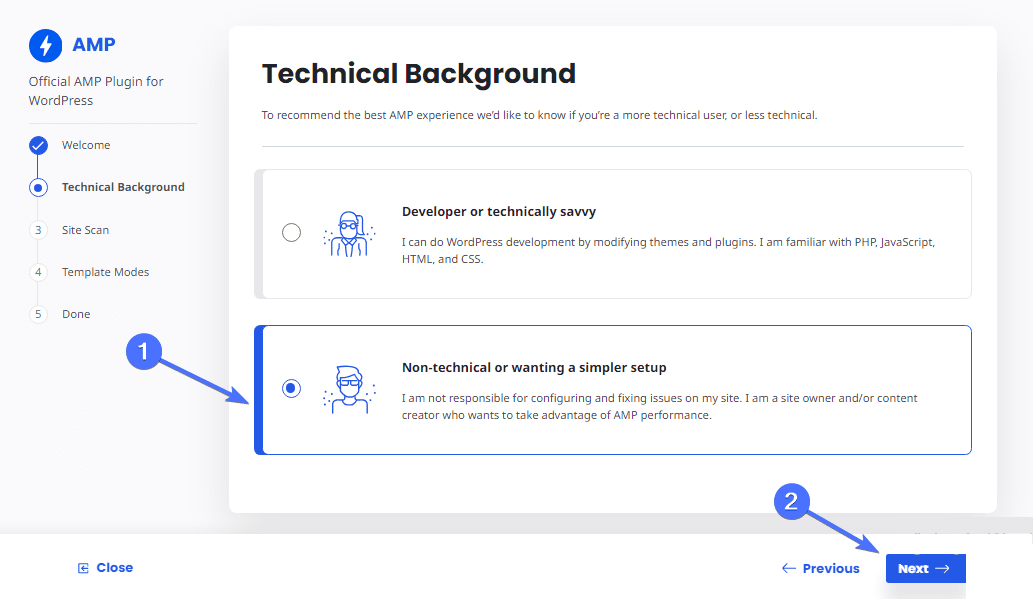Open the Welcome step in sidebar
Image resolution: width=1033 pixels, height=599 pixels.
86,145
